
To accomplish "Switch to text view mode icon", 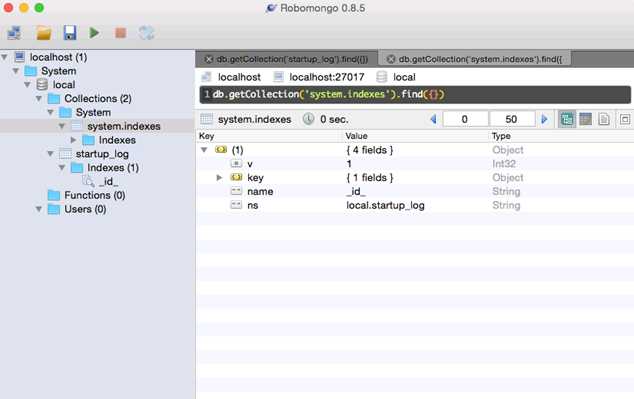I will click(604, 119).
